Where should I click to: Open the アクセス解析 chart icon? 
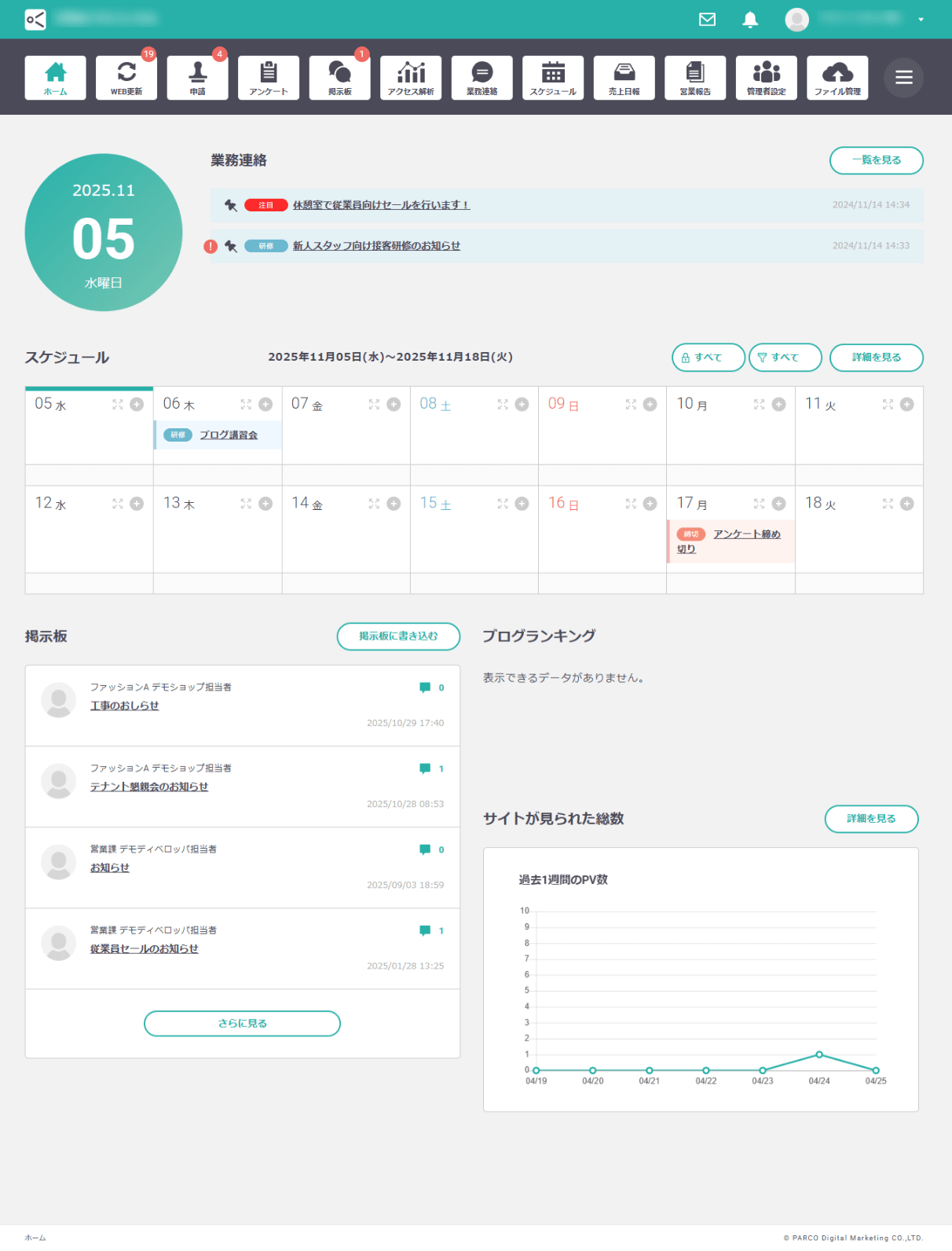(x=411, y=78)
